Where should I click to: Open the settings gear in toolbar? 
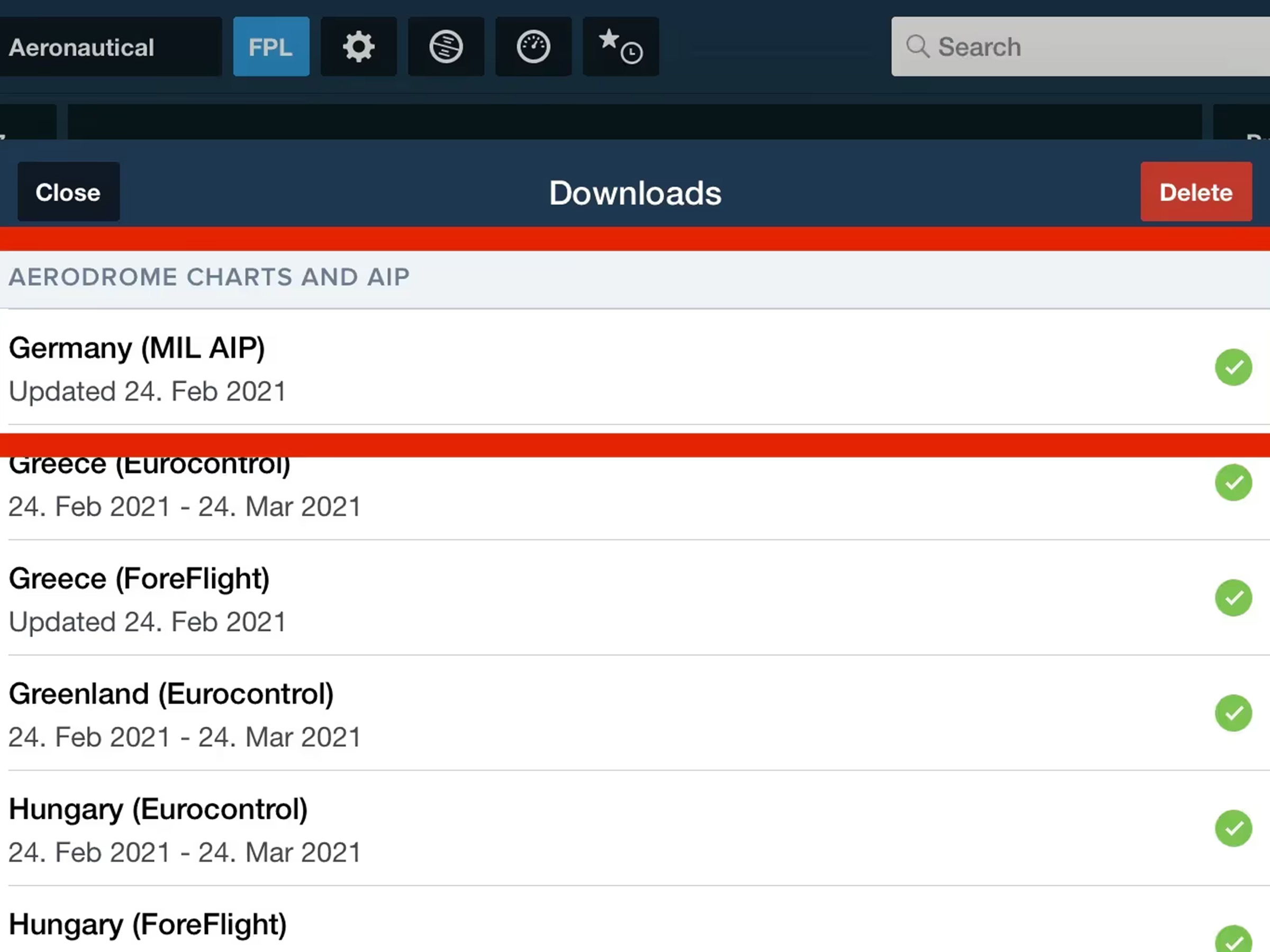tap(358, 47)
